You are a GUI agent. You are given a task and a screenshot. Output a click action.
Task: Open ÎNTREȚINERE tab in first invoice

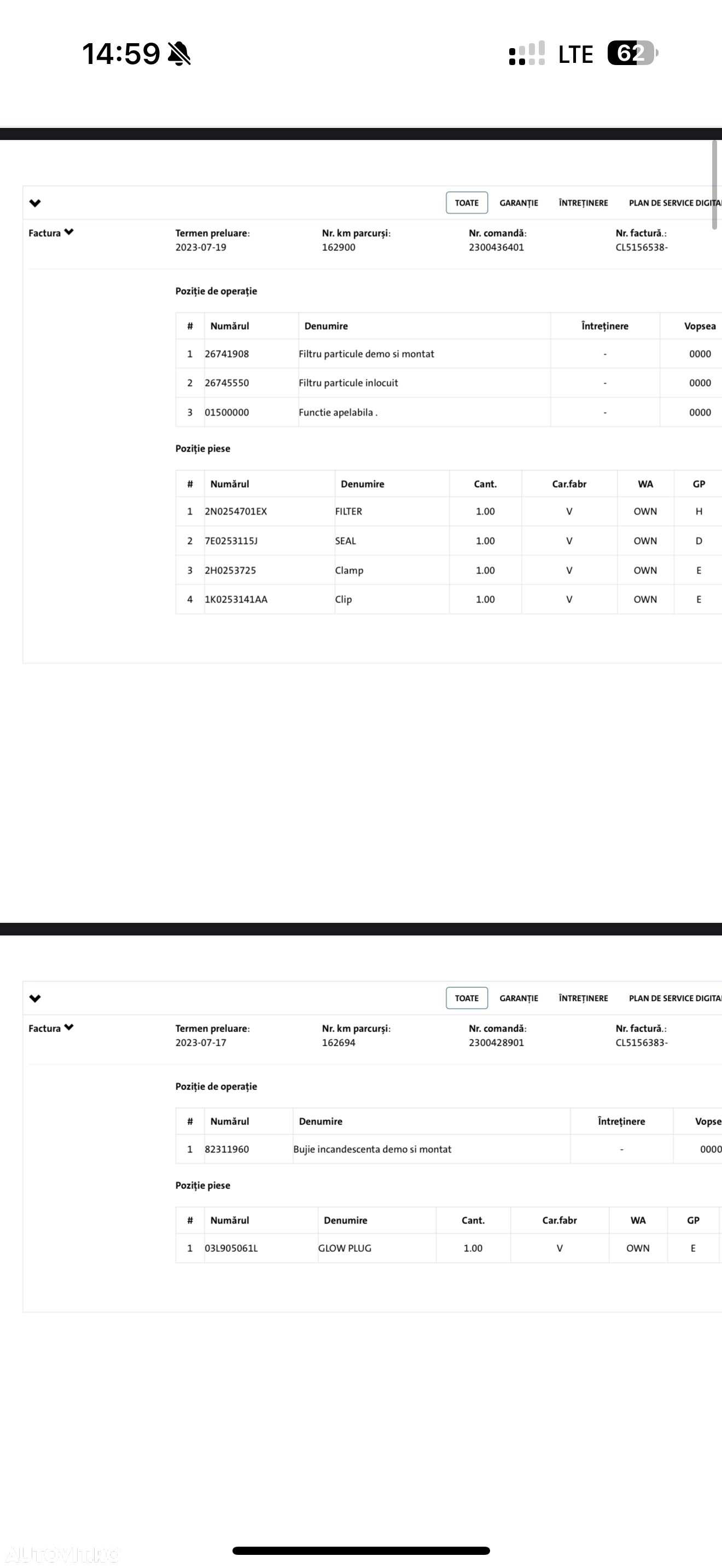pyautogui.click(x=583, y=203)
